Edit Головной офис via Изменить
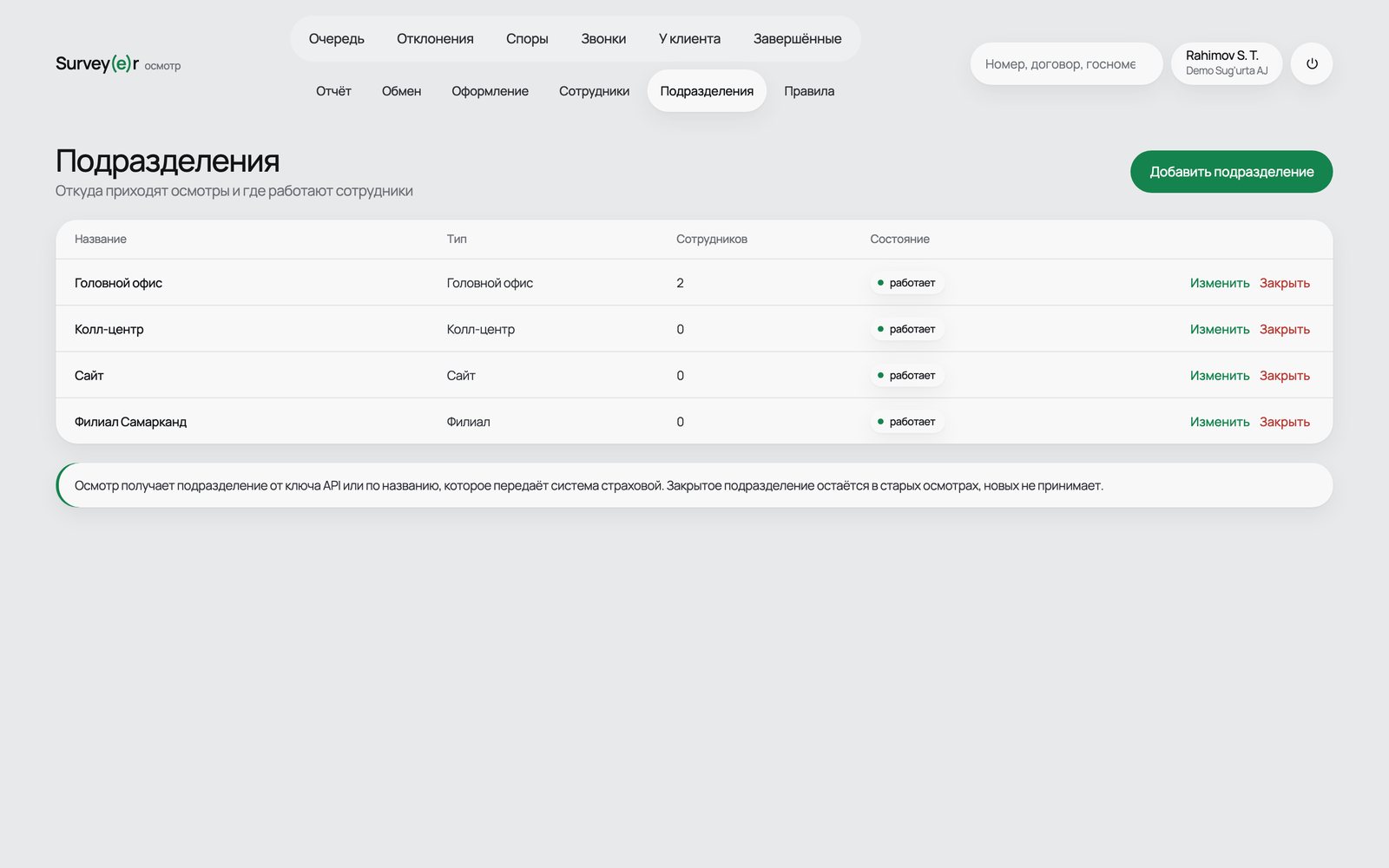 point(1220,283)
